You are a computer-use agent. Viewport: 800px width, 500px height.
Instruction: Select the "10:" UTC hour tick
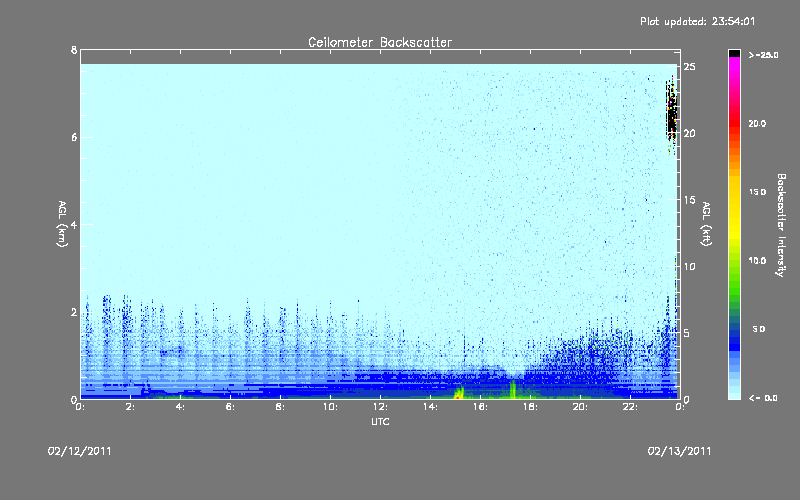pyautogui.click(x=330, y=407)
